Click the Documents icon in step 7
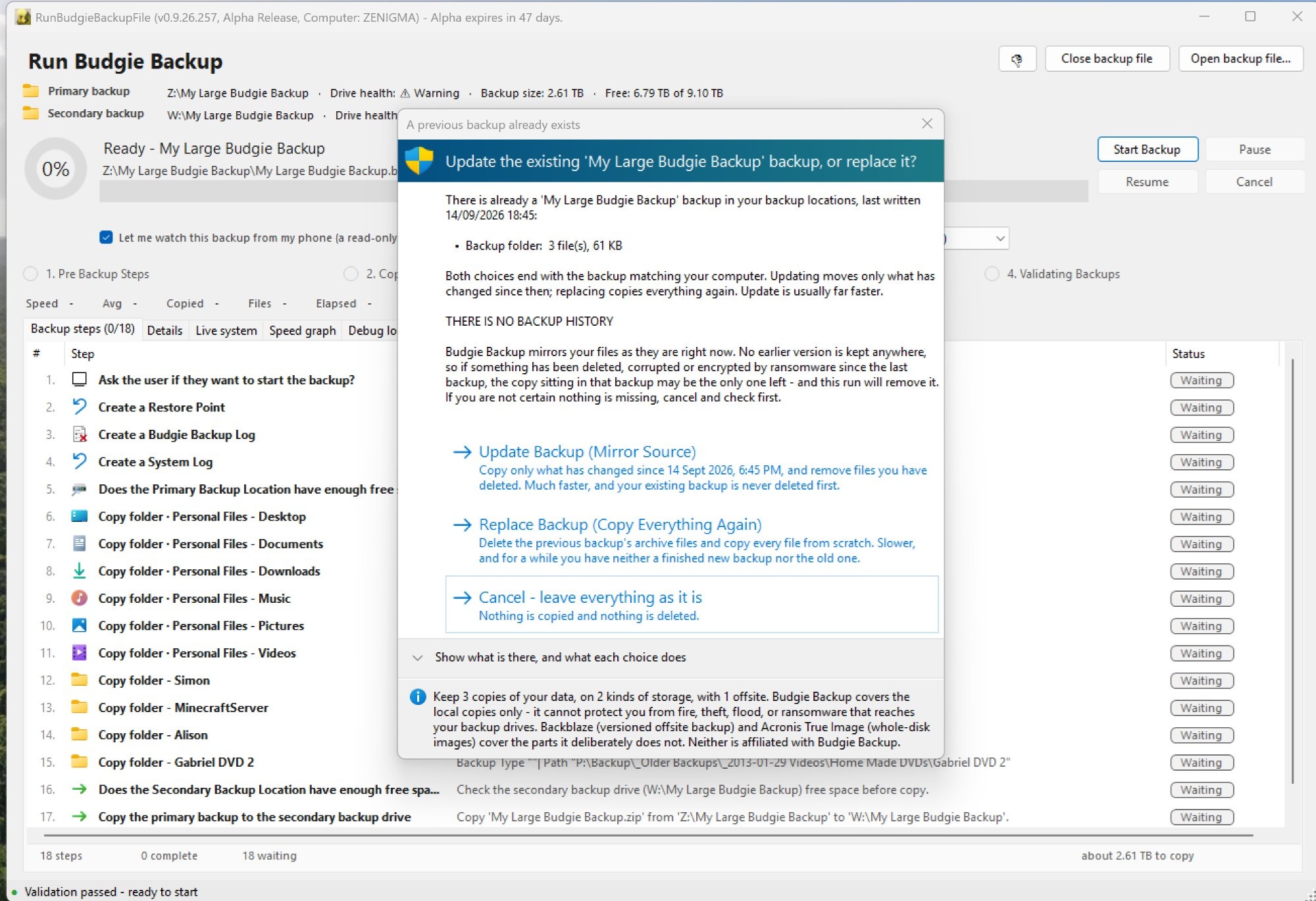The width and height of the screenshot is (1316, 901). 80,544
